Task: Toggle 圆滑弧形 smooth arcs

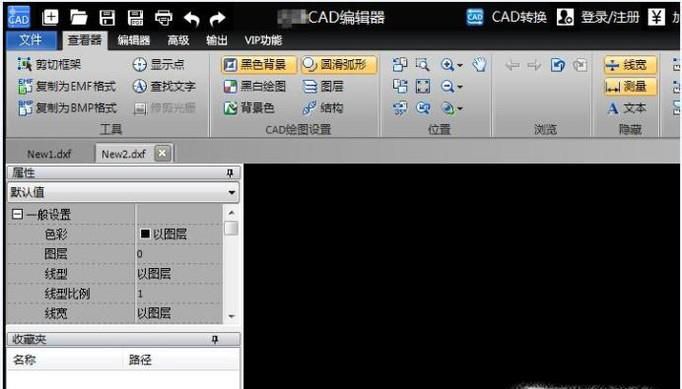Action: click(339, 65)
